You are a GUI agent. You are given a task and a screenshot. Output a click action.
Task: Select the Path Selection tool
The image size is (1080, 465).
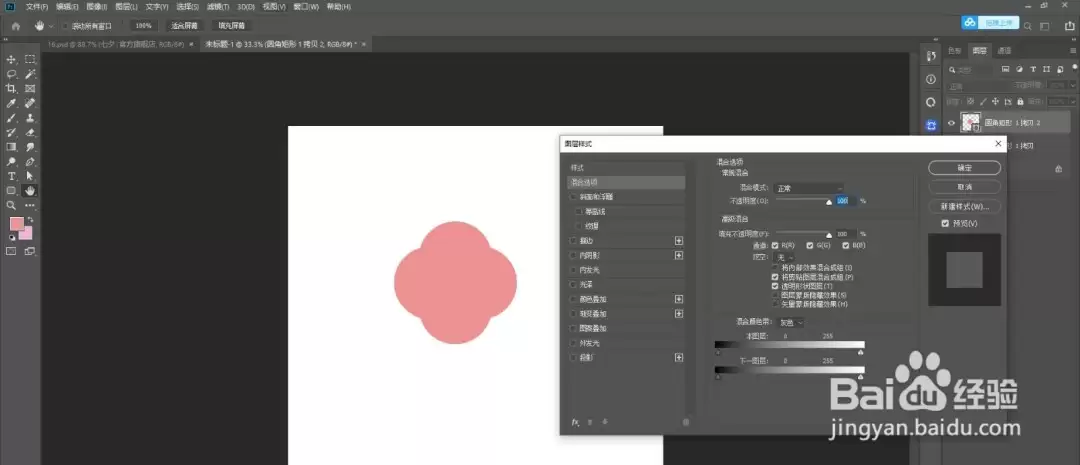coord(30,176)
